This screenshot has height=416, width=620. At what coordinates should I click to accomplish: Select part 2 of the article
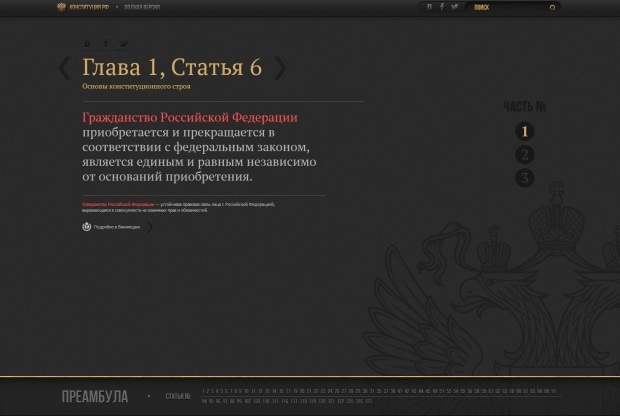[x=525, y=155]
